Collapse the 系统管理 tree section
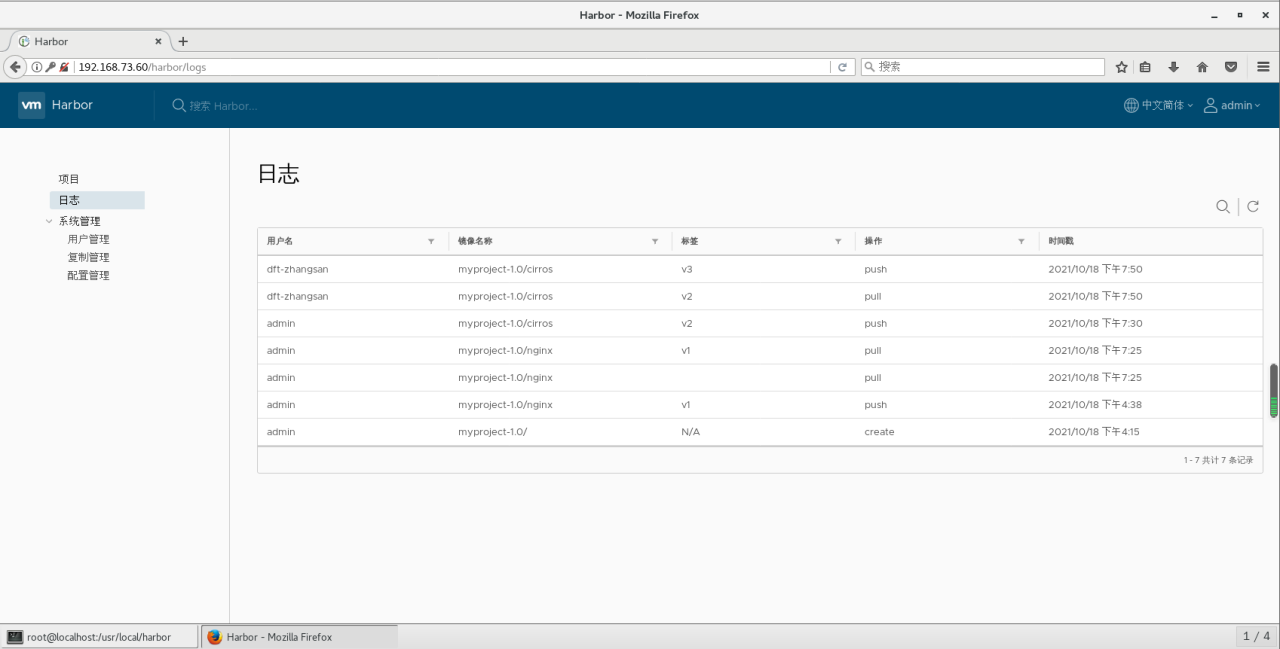The width and height of the screenshot is (1280, 649). [x=49, y=221]
